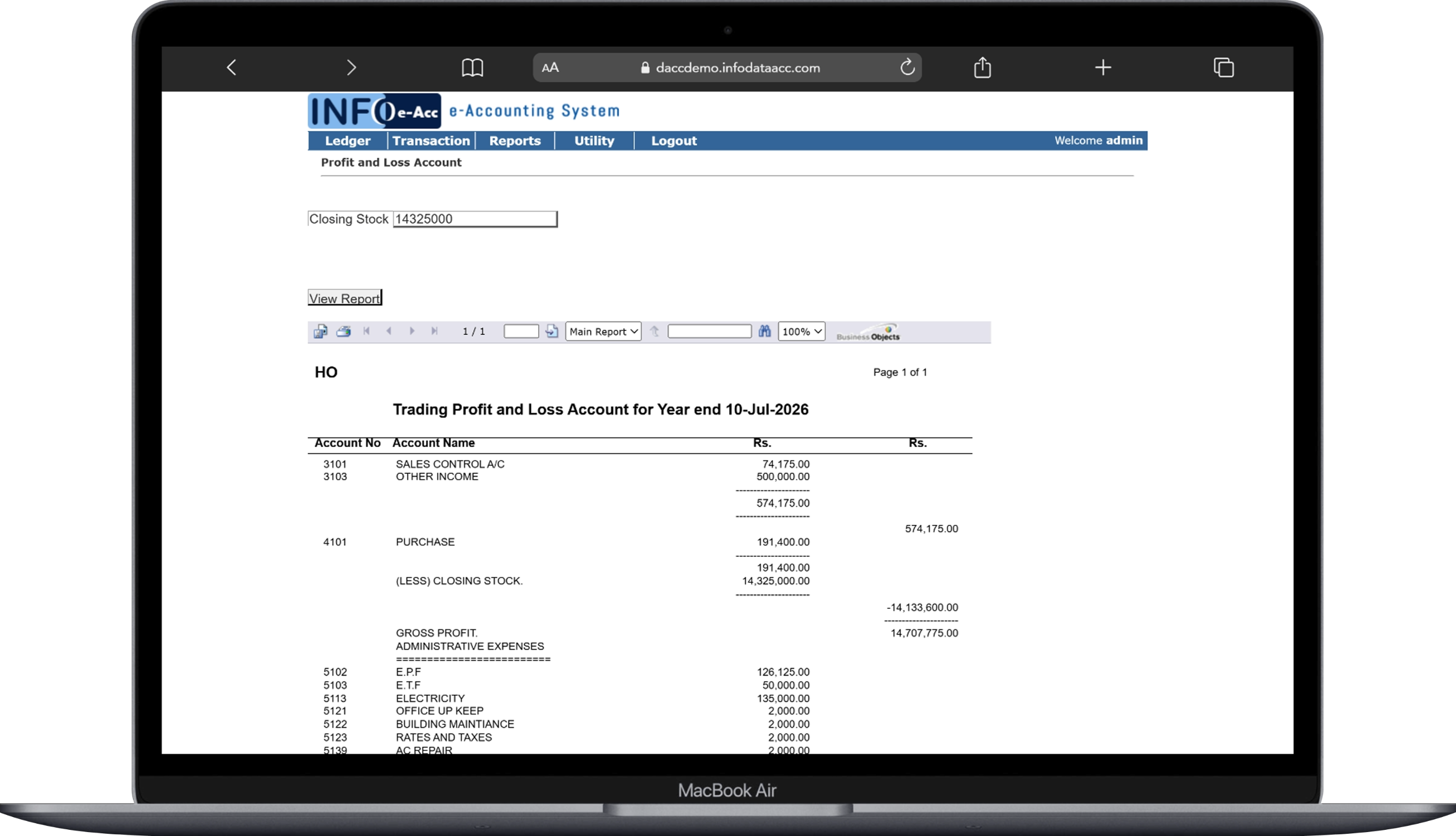Screen dimensions: 1456x836
Task: Go to next report page
Action: 412,331
